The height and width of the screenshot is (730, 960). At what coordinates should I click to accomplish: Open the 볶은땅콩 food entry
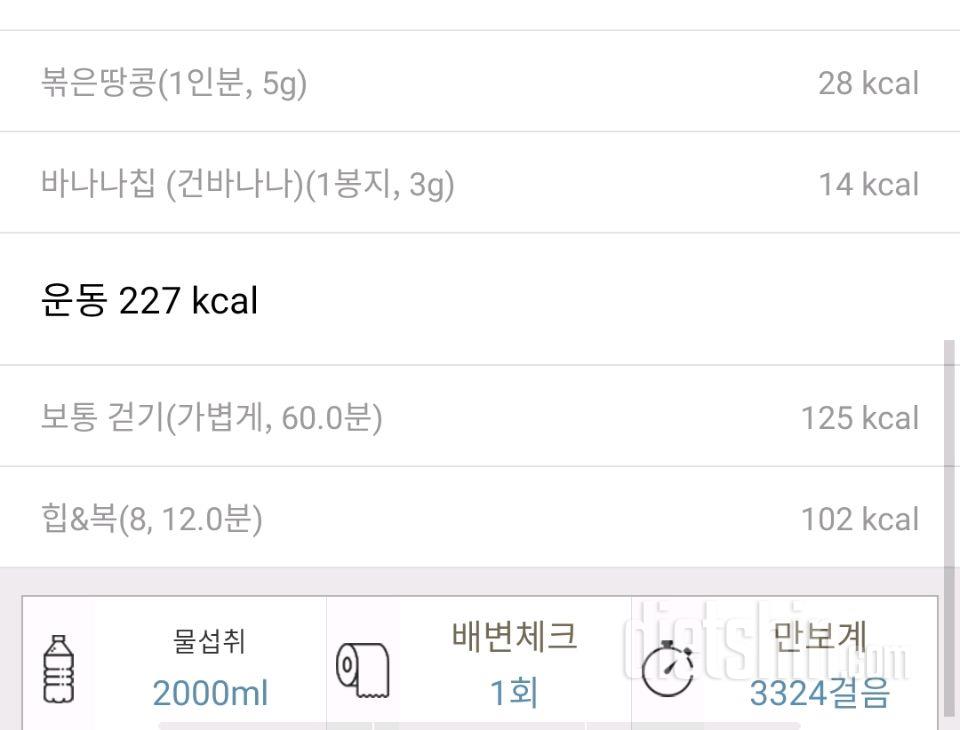click(174, 82)
